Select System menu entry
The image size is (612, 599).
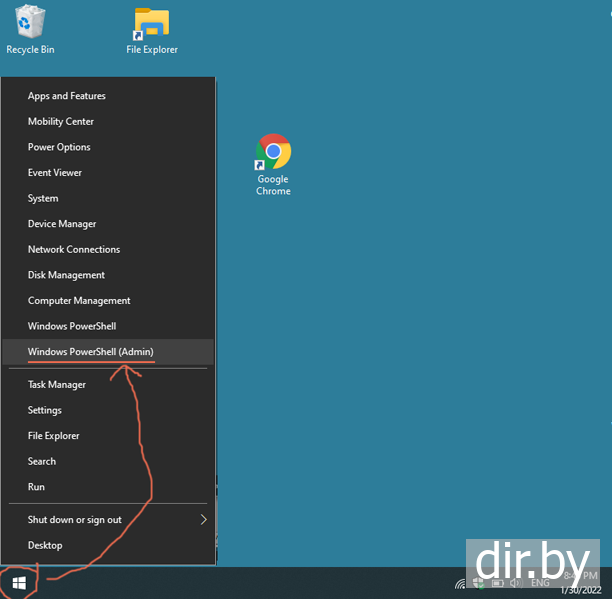coord(108,198)
